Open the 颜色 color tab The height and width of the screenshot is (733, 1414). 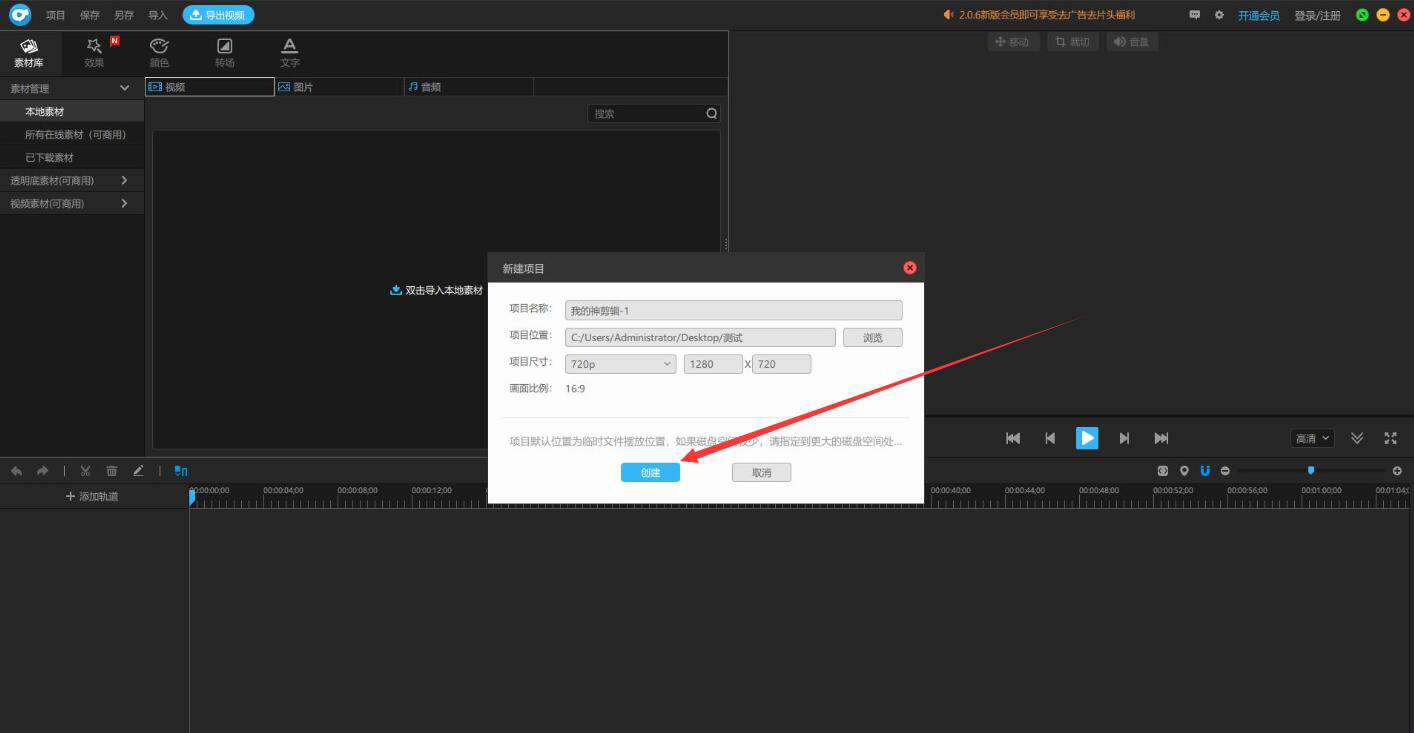click(x=160, y=53)
